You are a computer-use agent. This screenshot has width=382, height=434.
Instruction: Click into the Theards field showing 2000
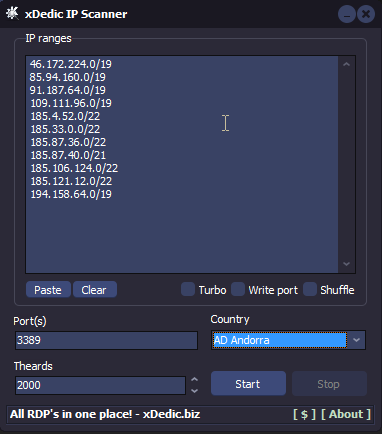[100, 385]
